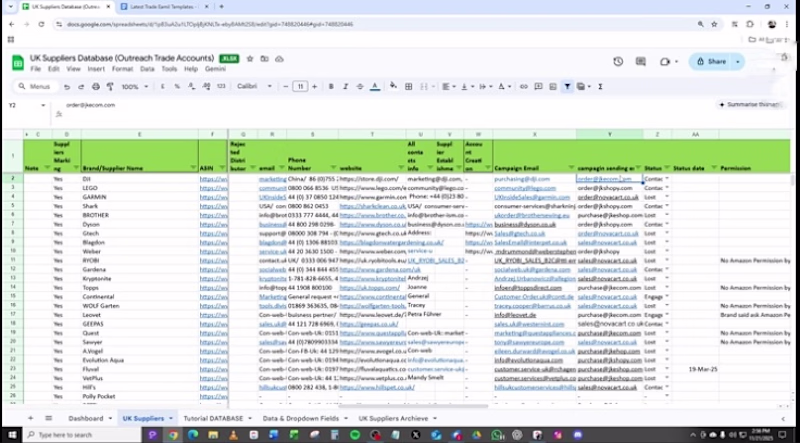The image size is (800, 443).
Task: Insert a chart from toolbar
Action: 553,87
